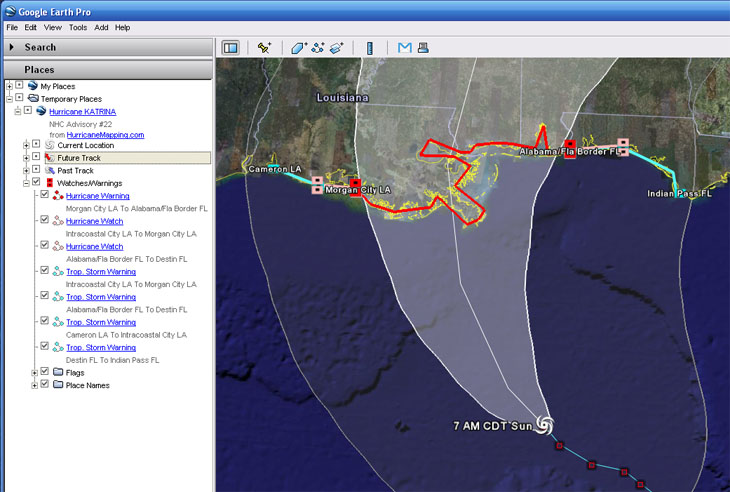Viewport: 730px width, 492px height.
Task: Click the Hurricane Warning link
Action: (98, 196)
